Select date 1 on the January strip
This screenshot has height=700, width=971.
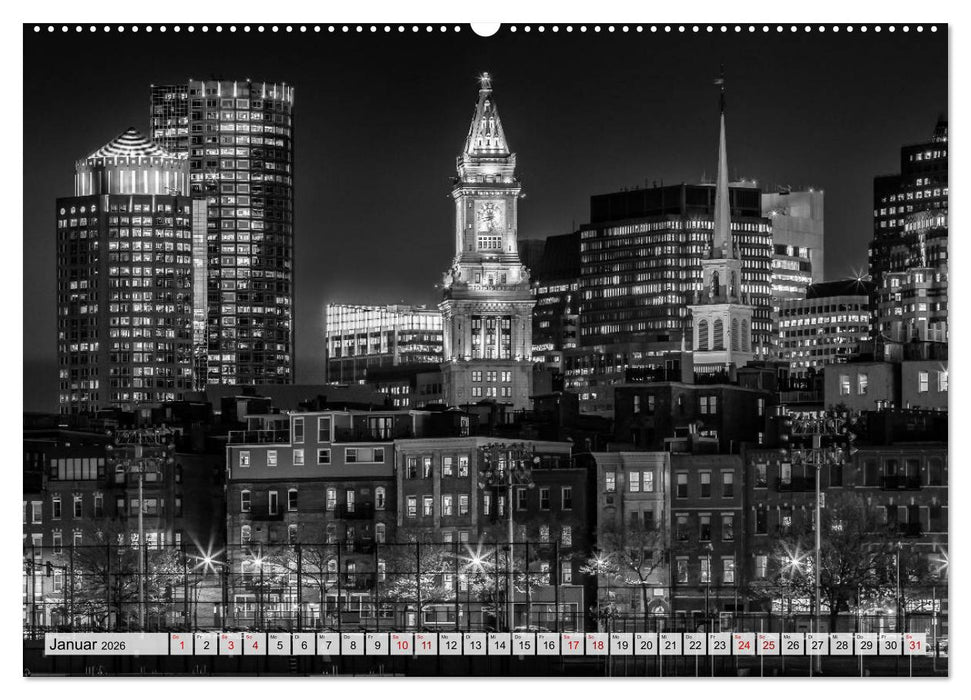pos(182,644)
